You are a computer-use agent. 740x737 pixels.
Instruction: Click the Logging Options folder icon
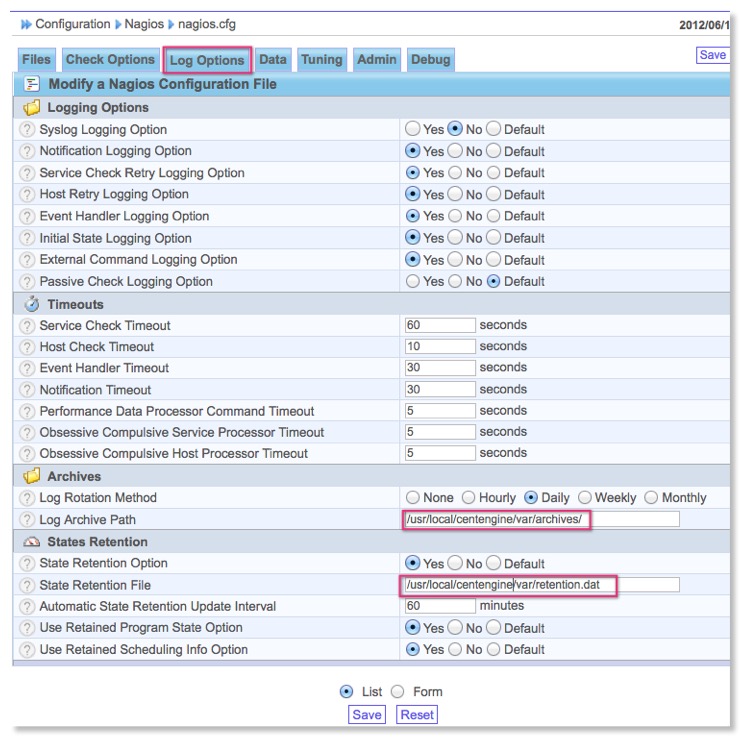[x=32, y=108]
